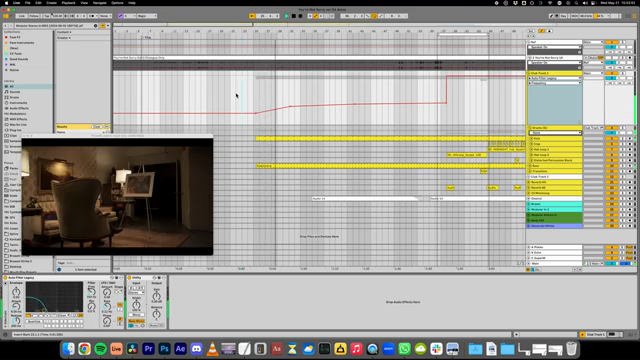Click the Stop button in the transport
640x360 pixels.
pos(293,16)
